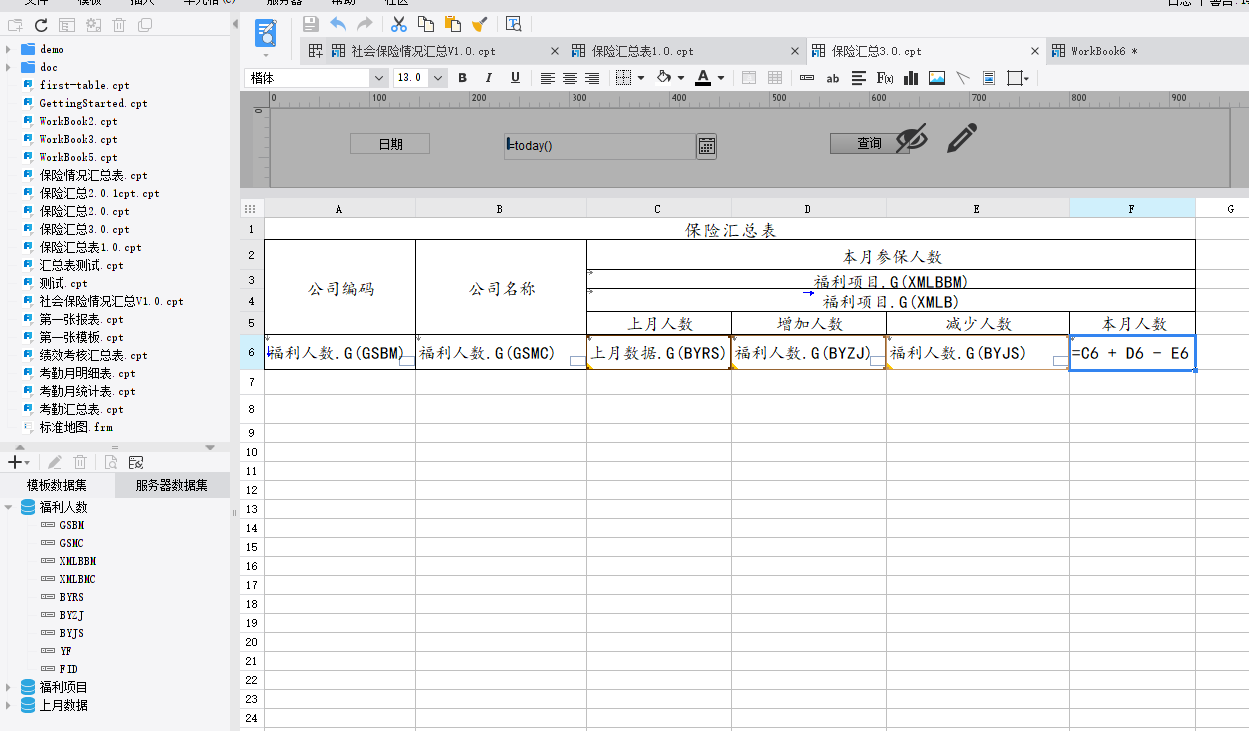Open 考勤月明细表.cpt in file tree
The height and width of the screenshot is (731, 1249).
click(x=87, y=373)
